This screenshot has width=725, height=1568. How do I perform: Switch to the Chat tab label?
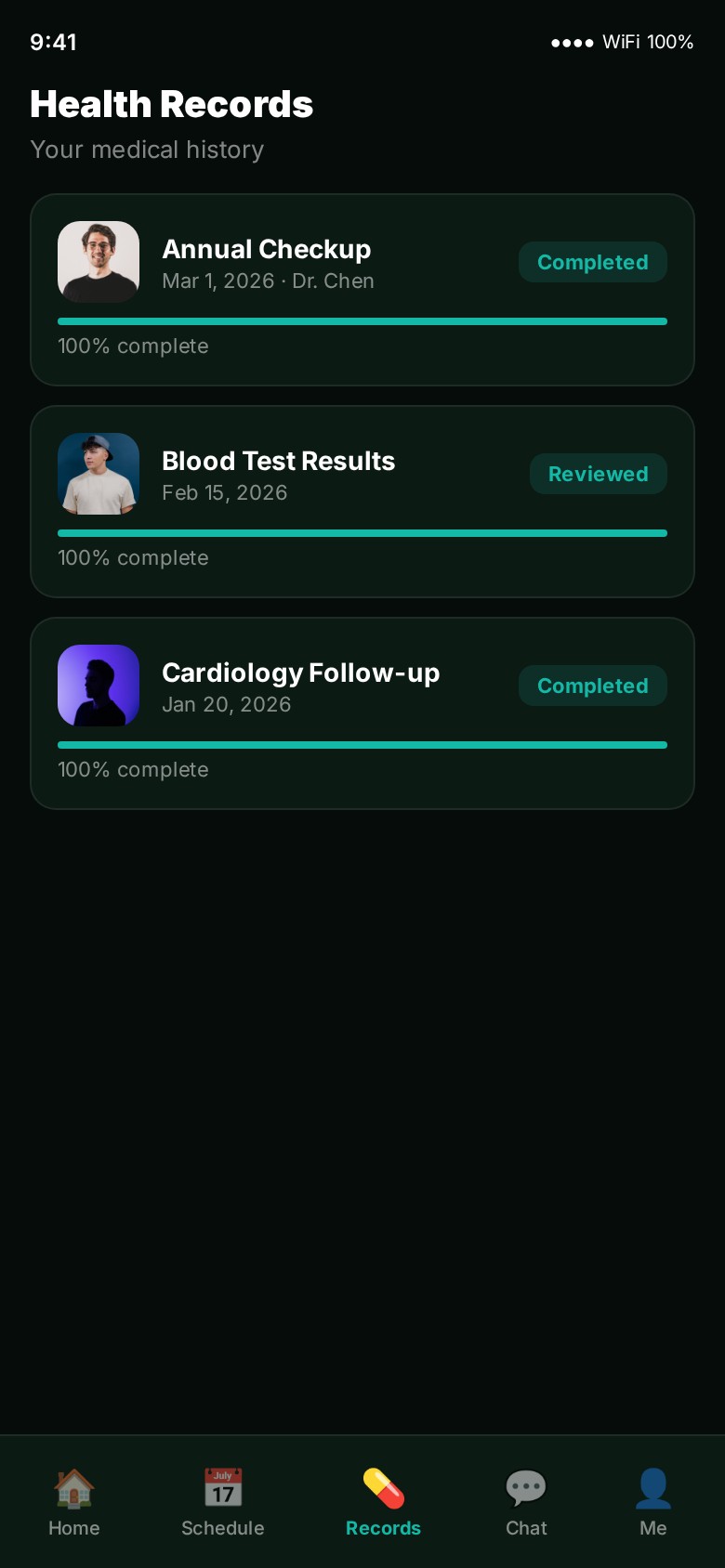click(526, 1528)
